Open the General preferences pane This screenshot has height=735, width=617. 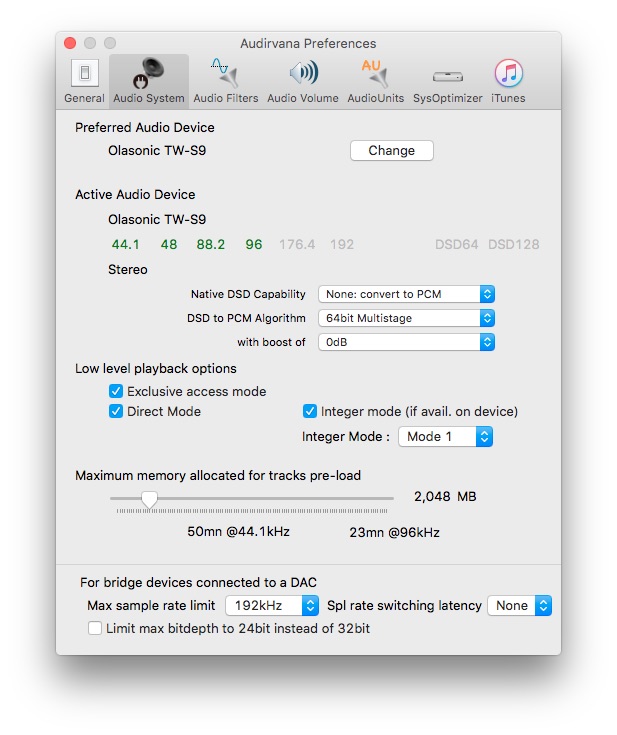click(x=84, y=81)
